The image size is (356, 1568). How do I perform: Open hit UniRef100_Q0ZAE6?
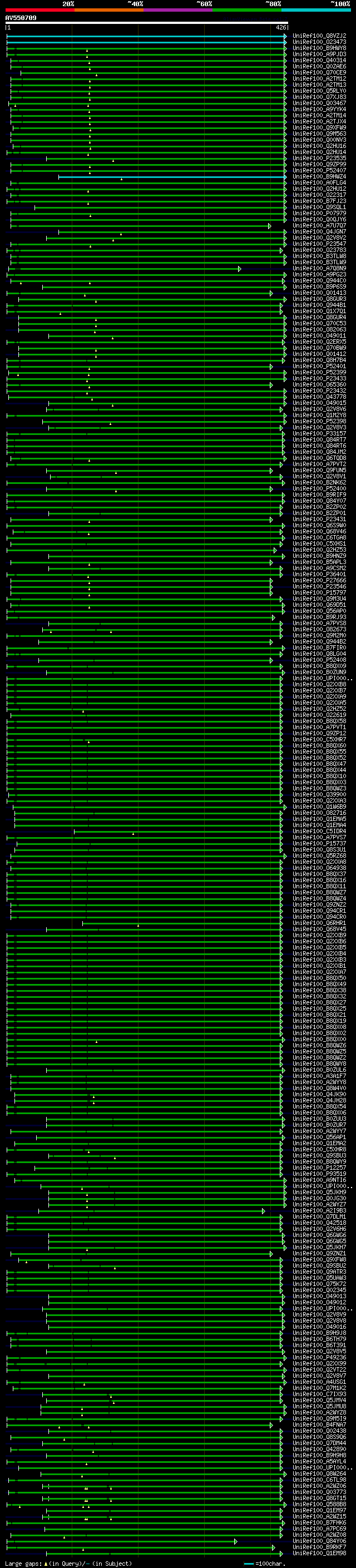click(x=319, y=66)
